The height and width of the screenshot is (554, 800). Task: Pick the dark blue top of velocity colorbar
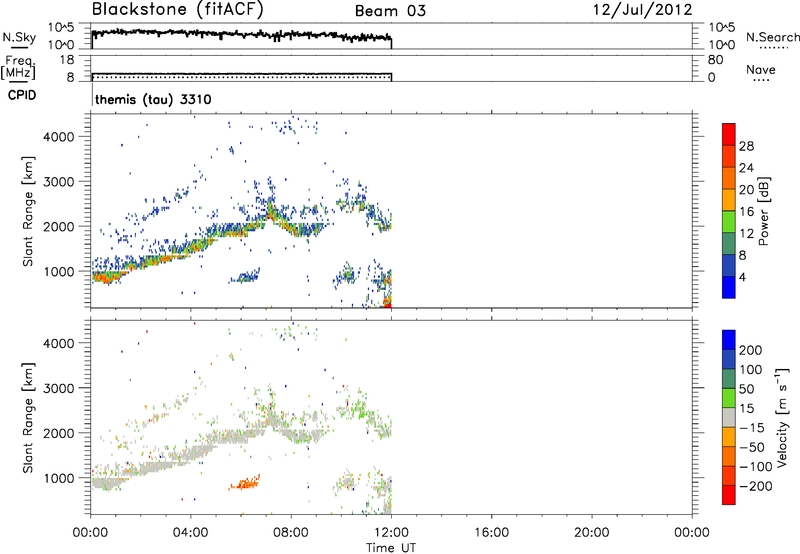[729, 340]
